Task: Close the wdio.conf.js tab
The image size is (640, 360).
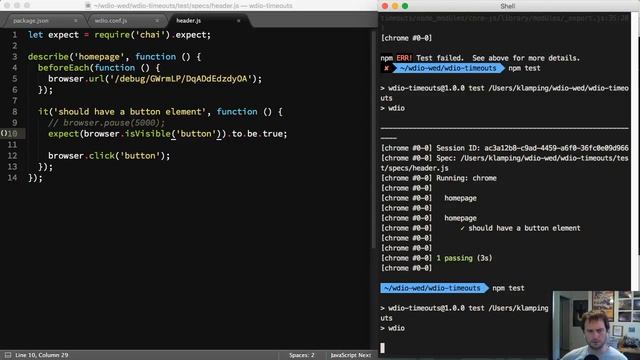Action: pyautogui.click(x=157, y=20)
